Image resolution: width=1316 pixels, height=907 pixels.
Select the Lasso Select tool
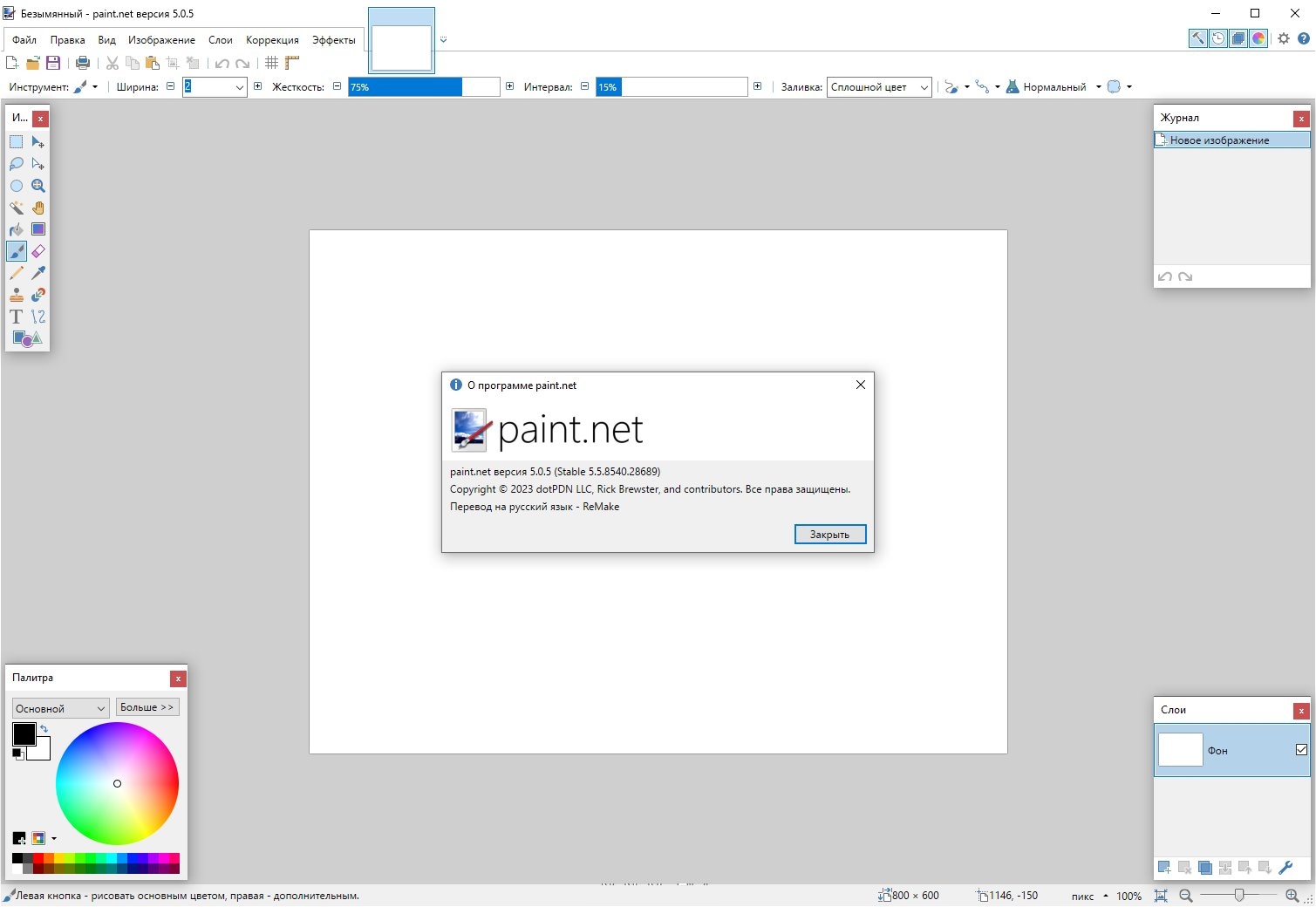tap(17, 164)
